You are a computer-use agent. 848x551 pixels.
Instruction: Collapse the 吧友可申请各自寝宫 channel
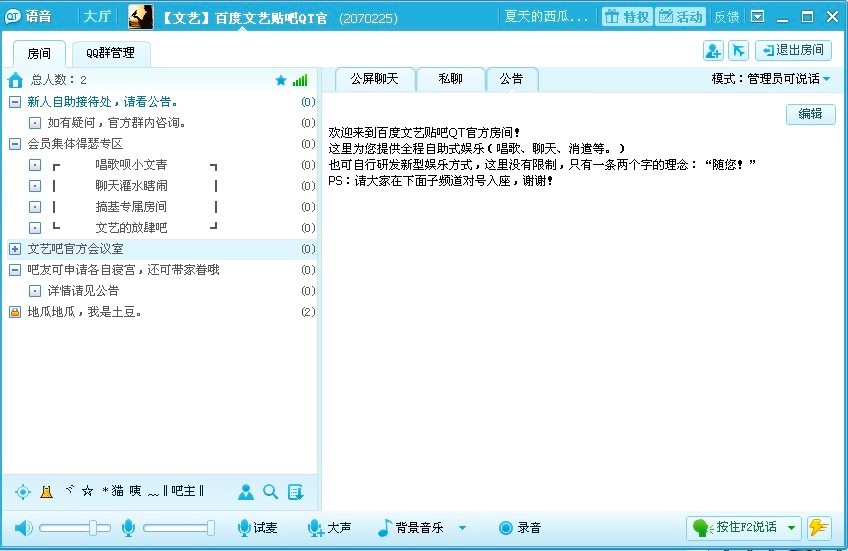click(x=15, y=270)
